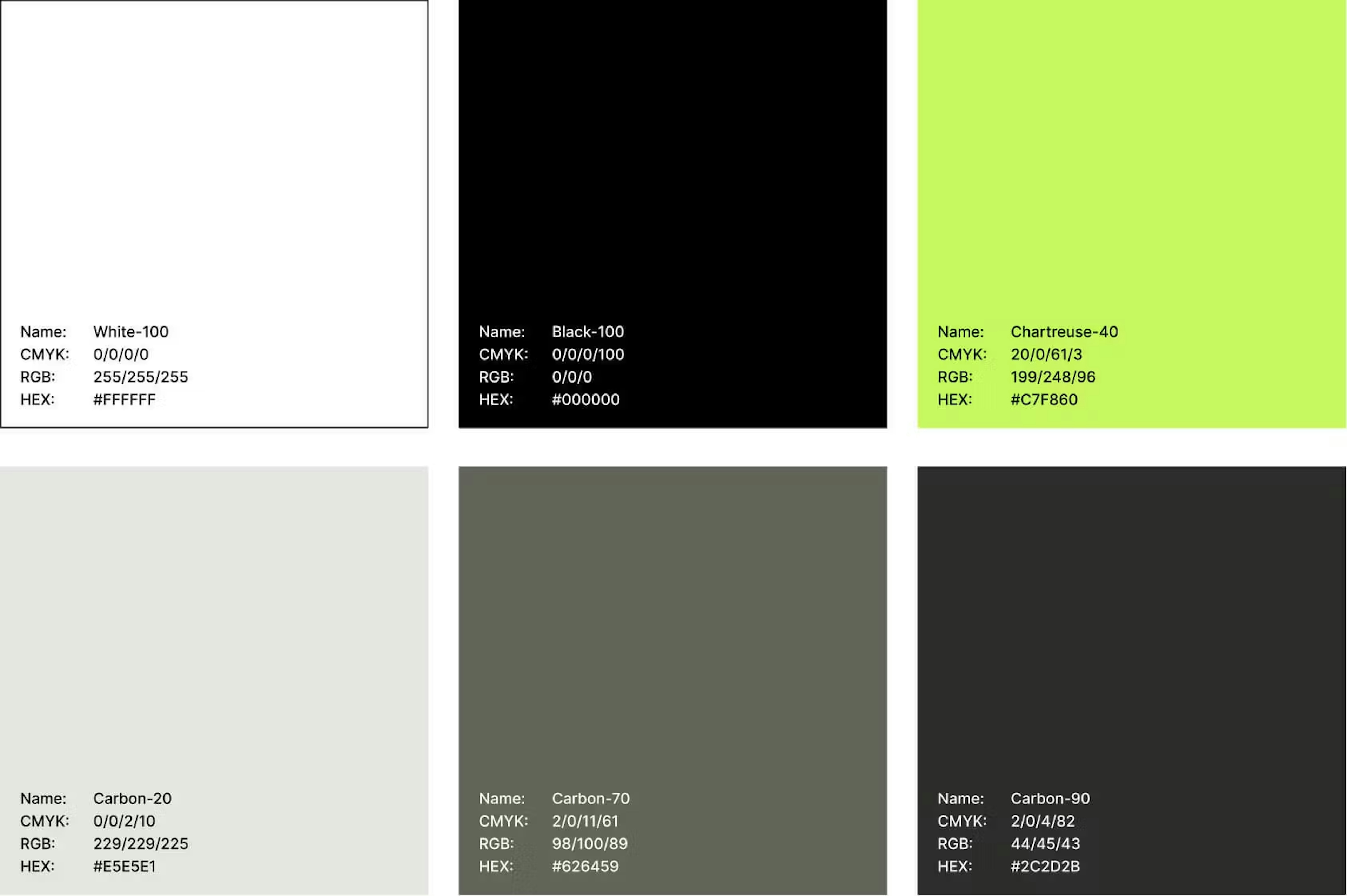Click the RGB value 199/248/96
Image resolution: width=1347 pixels, height=896 pixels.
(x=1053, y=377)
